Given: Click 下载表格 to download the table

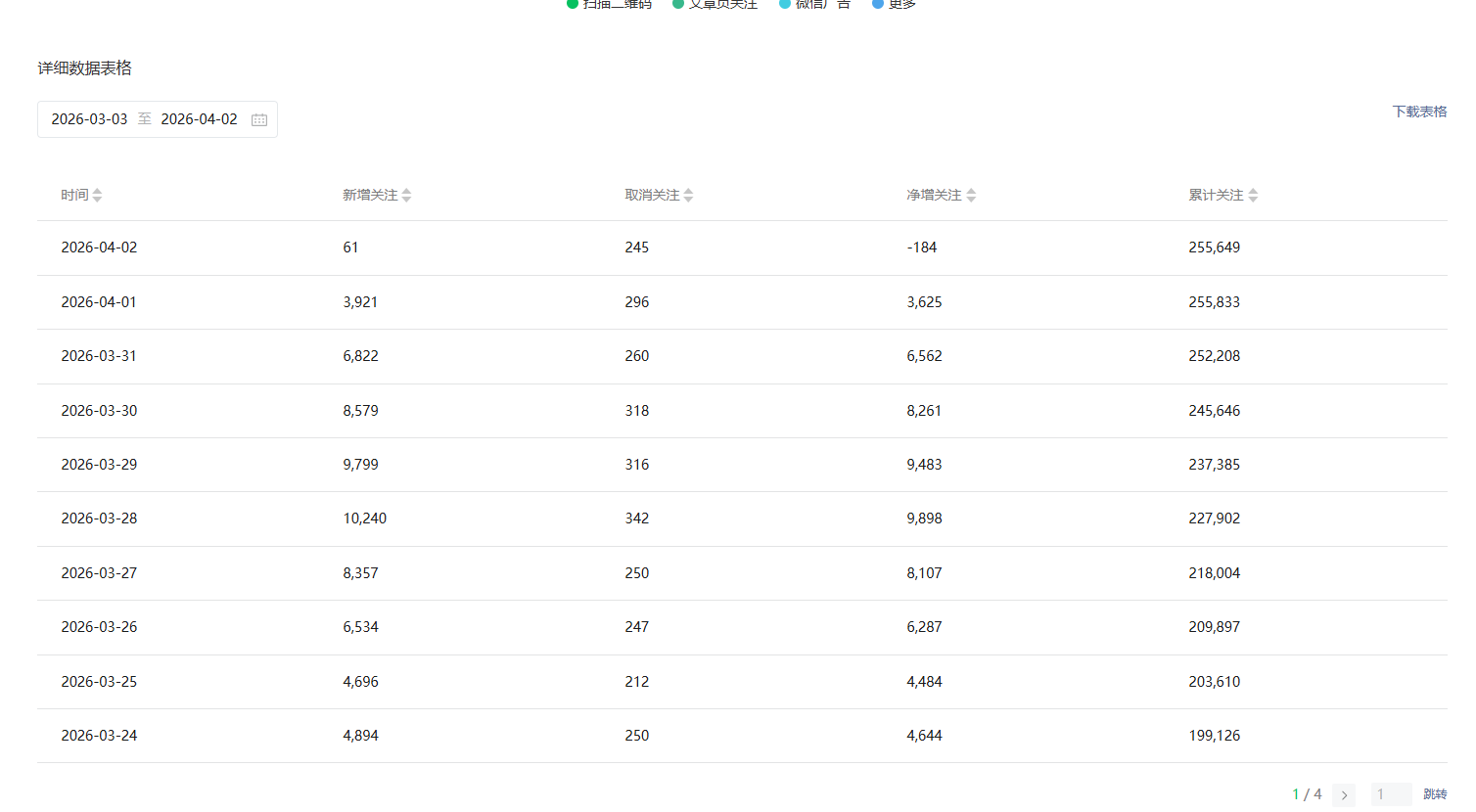Looking at the screenshot, I should 1419,112.
